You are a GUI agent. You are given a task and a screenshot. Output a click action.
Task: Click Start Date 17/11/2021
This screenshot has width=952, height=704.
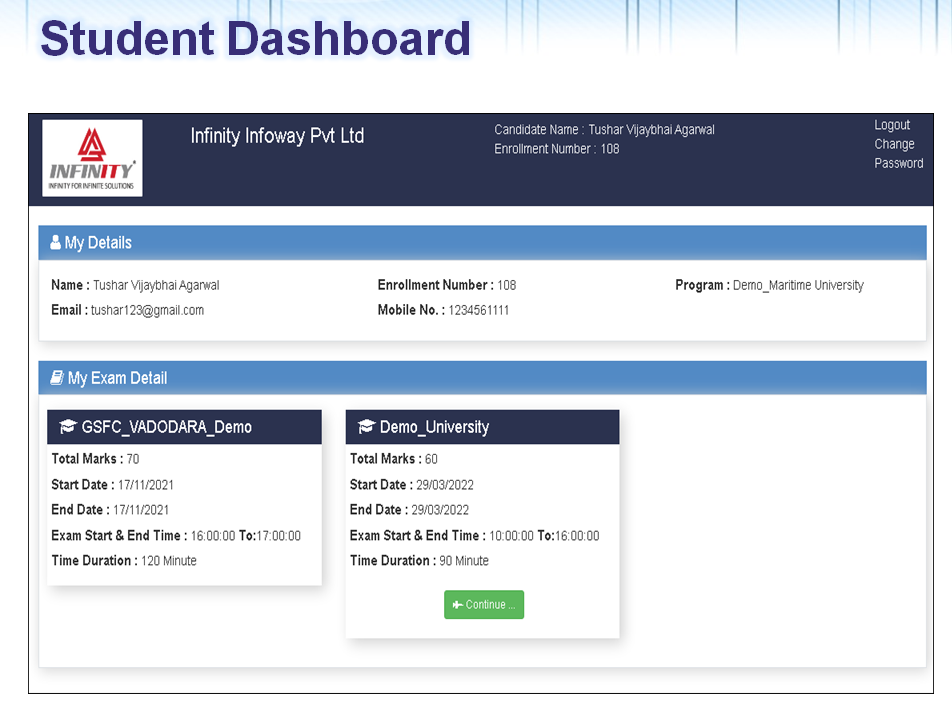pos(112,485)
